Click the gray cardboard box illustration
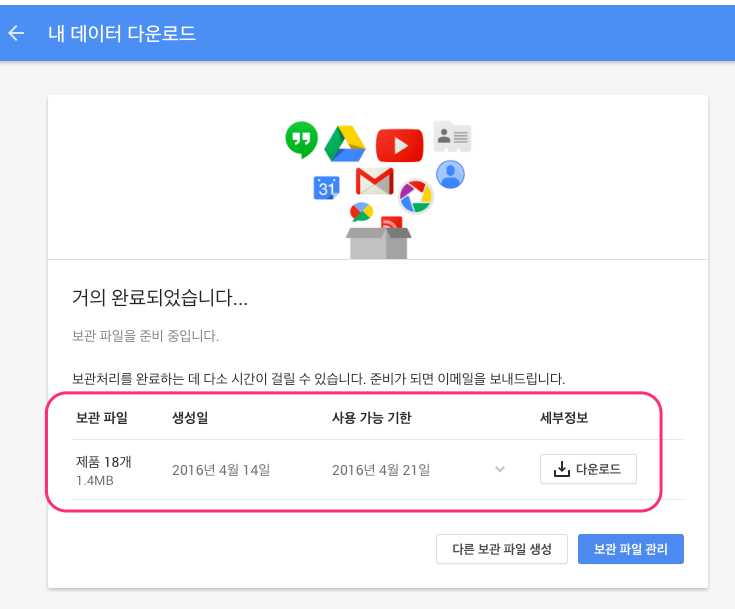The image size is (735, 609). click(378, 243)
